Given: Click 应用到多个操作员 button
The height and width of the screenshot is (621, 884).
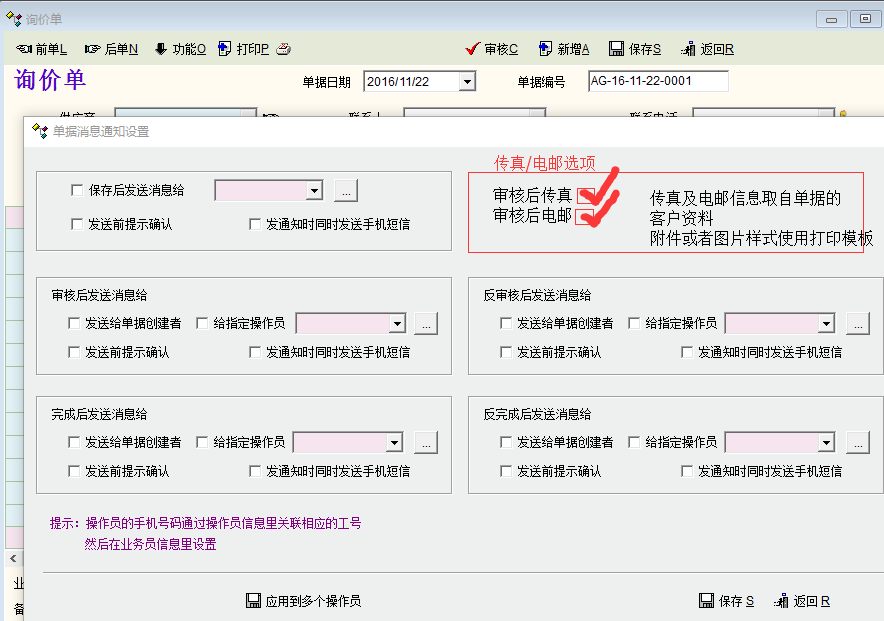Looking at the screenshot, I should click(303, 601).
